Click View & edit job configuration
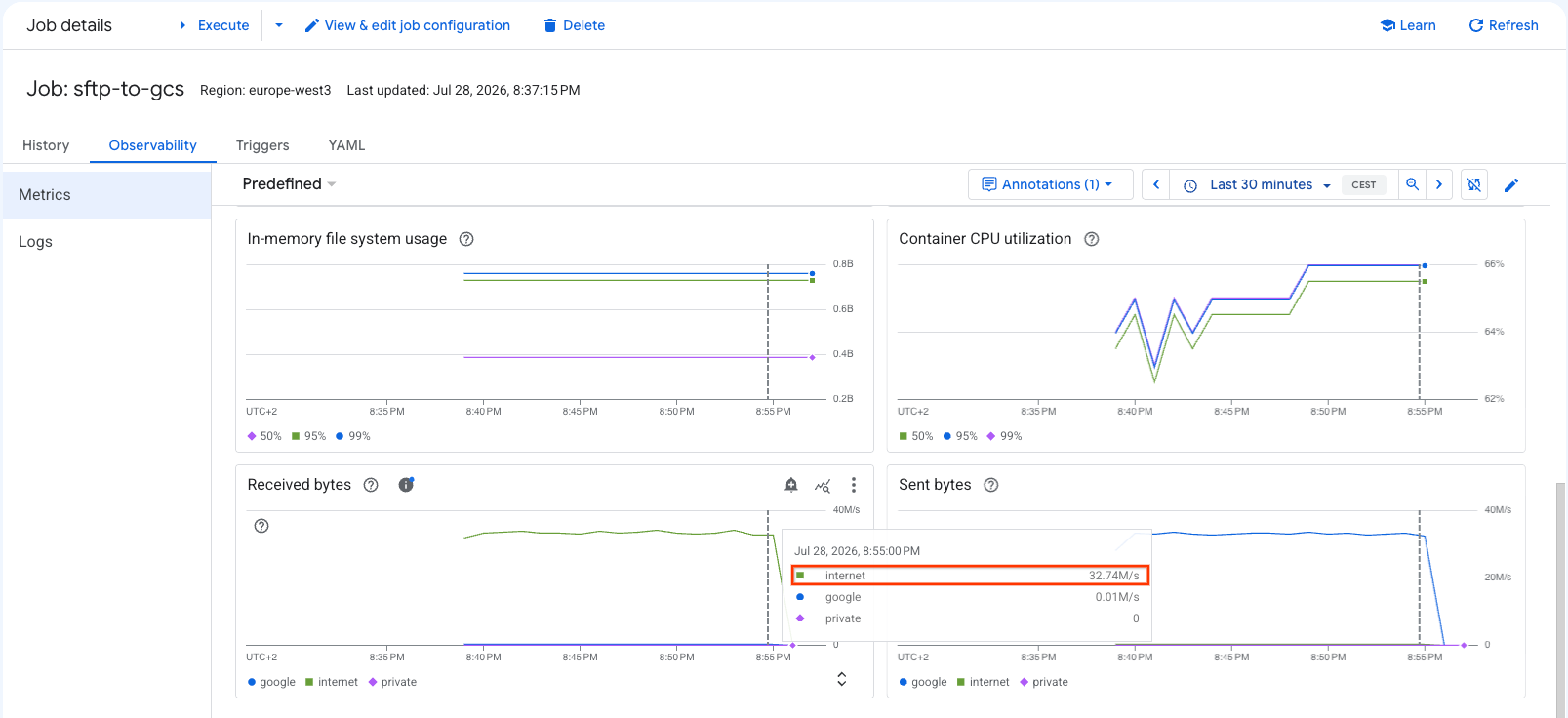The image size is (1568, 718). [x=408, y=25]
